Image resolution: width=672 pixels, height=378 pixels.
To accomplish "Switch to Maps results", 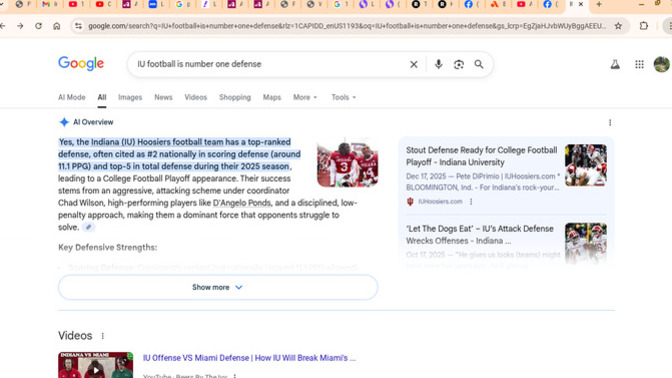I will tap(272, 97).
